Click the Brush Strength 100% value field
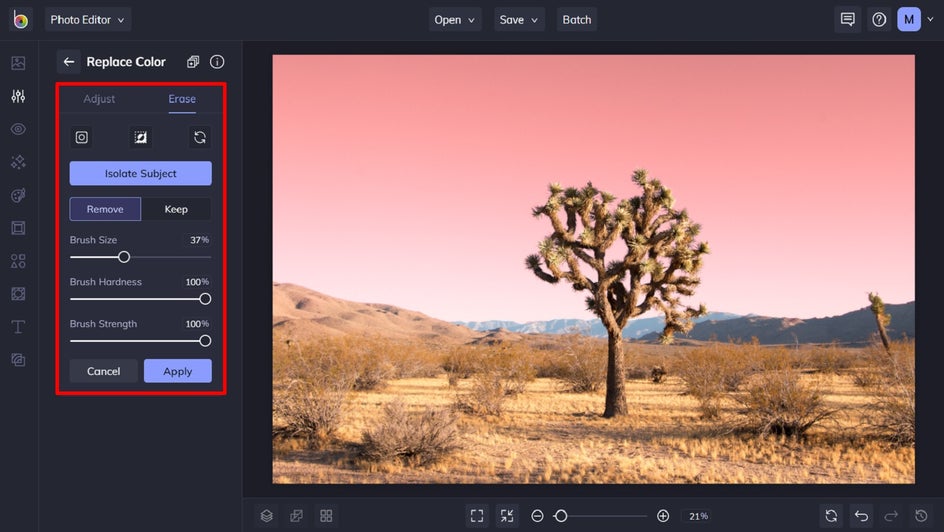This screenshot has height=532, width=944. (197, 324)
